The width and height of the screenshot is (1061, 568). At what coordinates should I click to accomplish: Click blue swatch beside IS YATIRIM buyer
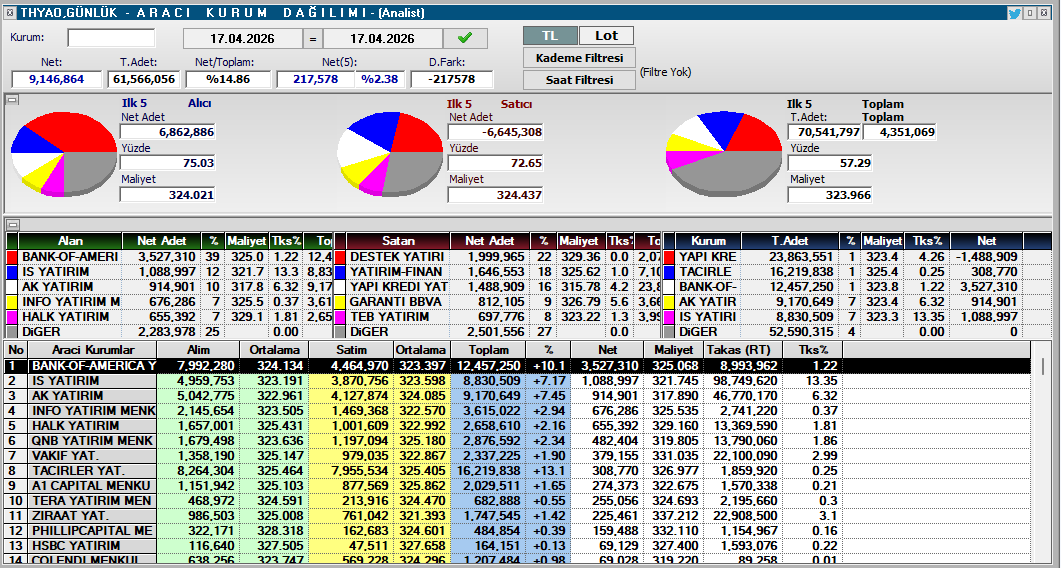coord(12,272)
